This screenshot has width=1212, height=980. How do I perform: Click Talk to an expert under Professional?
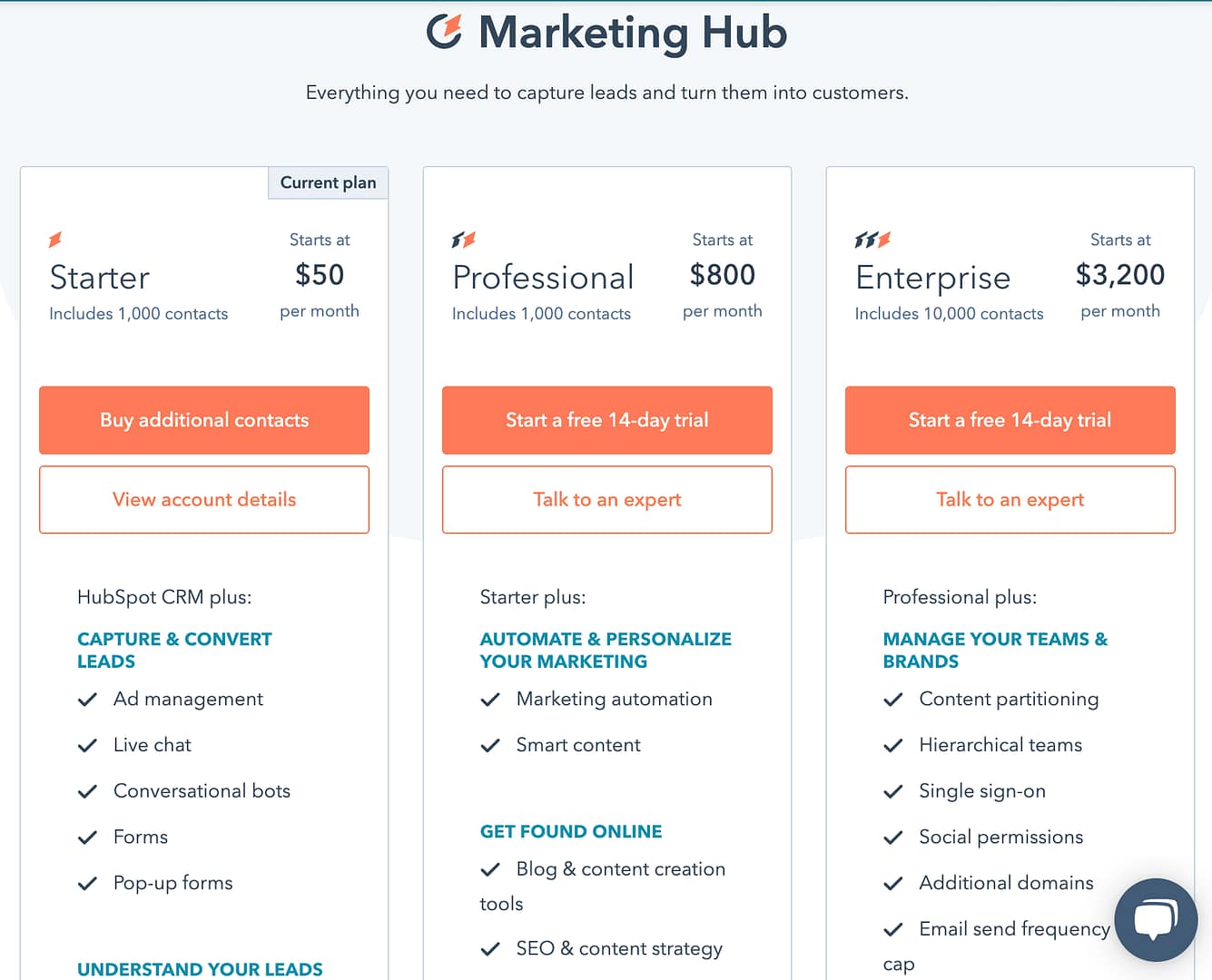(x=606, y=499)
